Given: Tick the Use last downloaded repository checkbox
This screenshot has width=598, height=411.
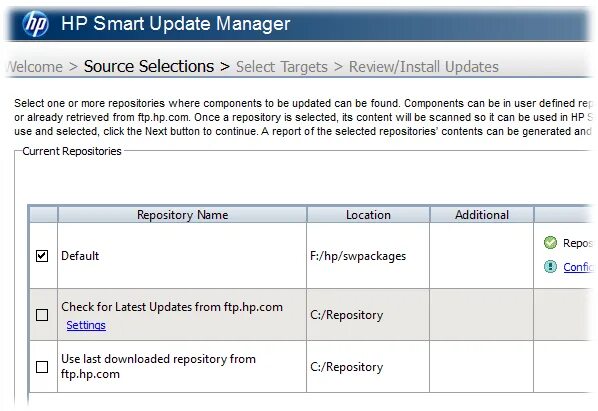Looking at the screenshot, I should [x=42, y=367].
